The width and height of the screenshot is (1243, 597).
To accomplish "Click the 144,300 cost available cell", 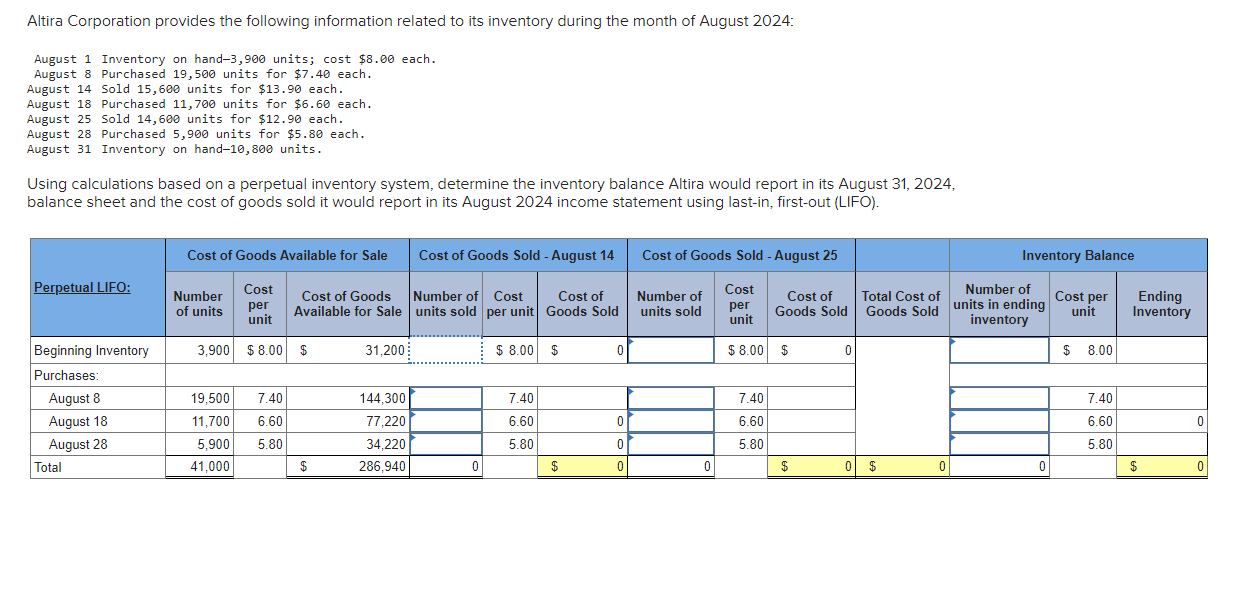I will pyautogui.click(x=350, y=398).
